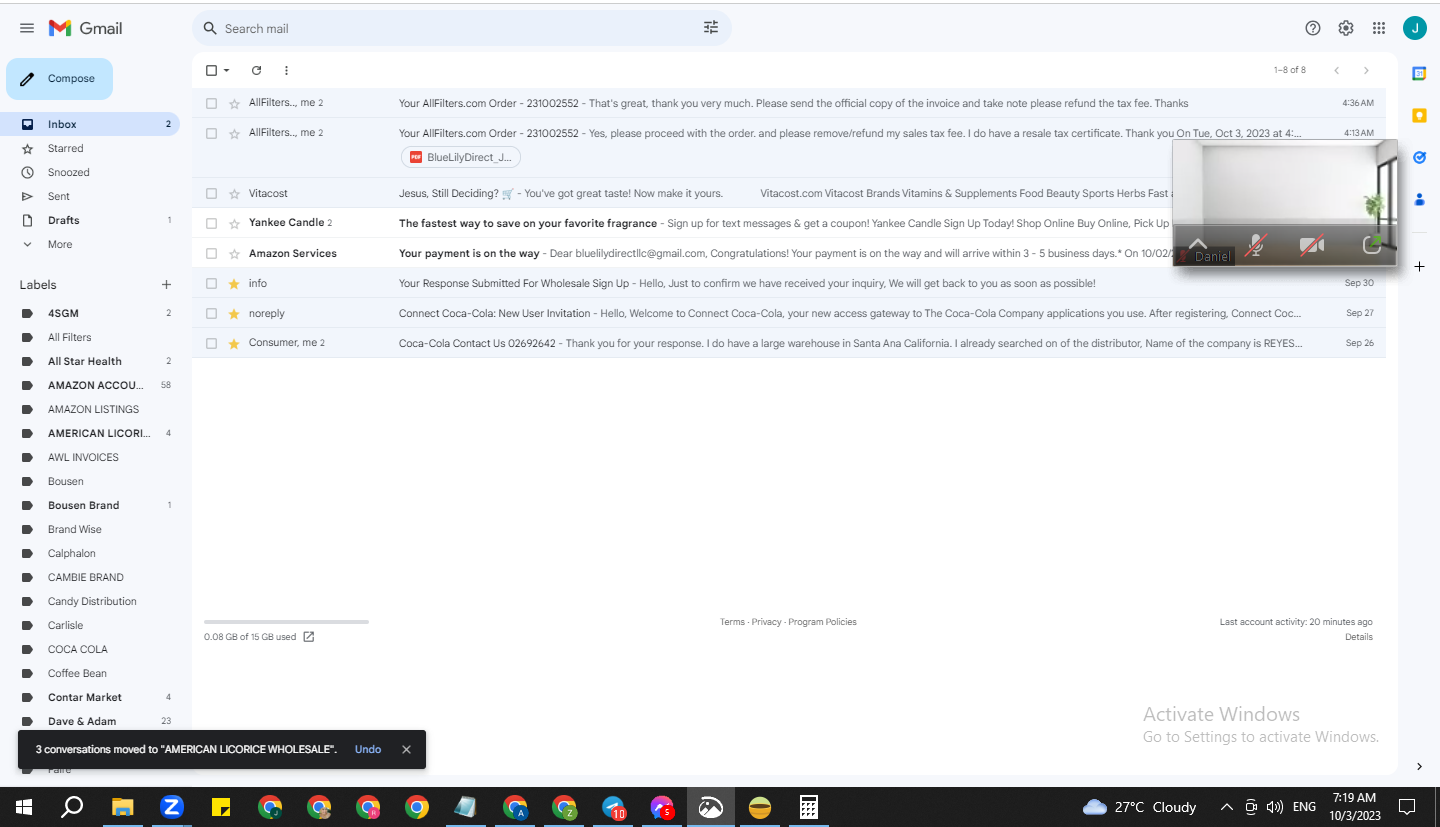
Task: Open the Gmail main menu hamburger
Action: pos(27,28)
